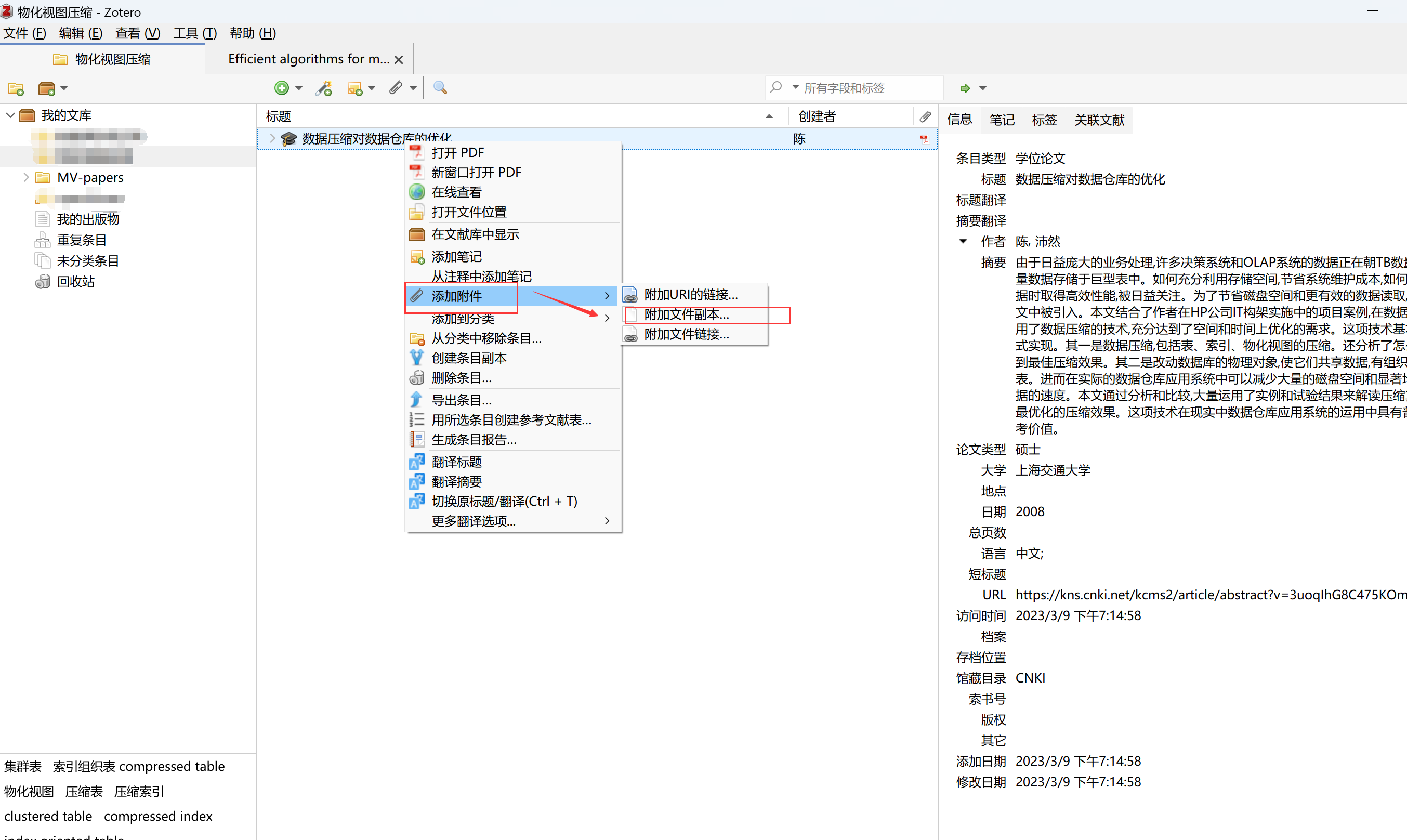Open advanced search with the magnifying glass icon

[439, 88]
